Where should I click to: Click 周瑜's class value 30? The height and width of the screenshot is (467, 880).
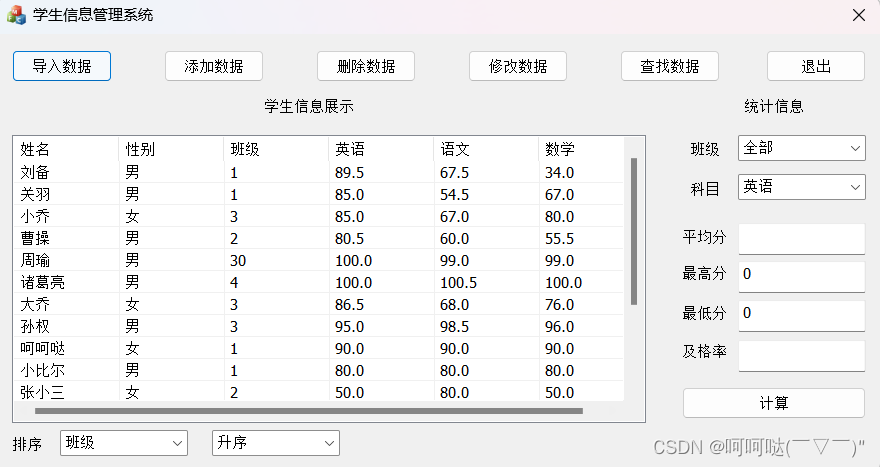click(x=238, y=261)
